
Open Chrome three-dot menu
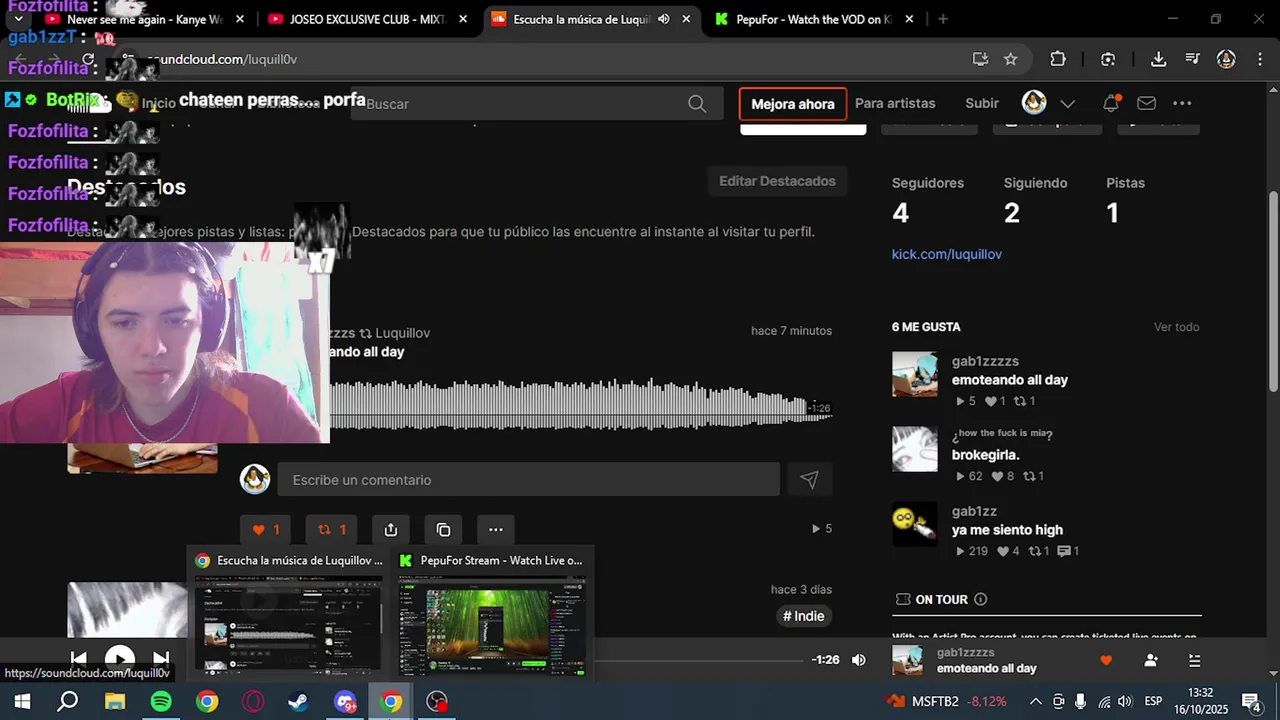point(1259,59)
